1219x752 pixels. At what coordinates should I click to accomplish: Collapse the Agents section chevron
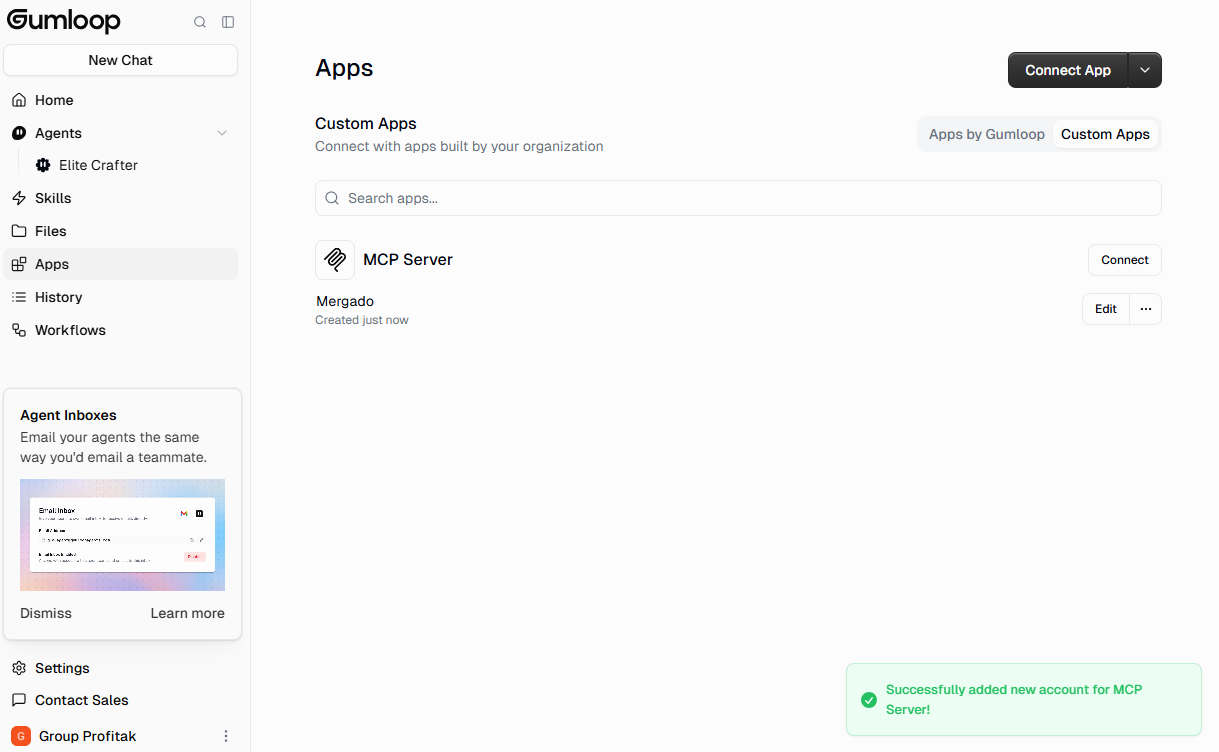pos(222,133)
